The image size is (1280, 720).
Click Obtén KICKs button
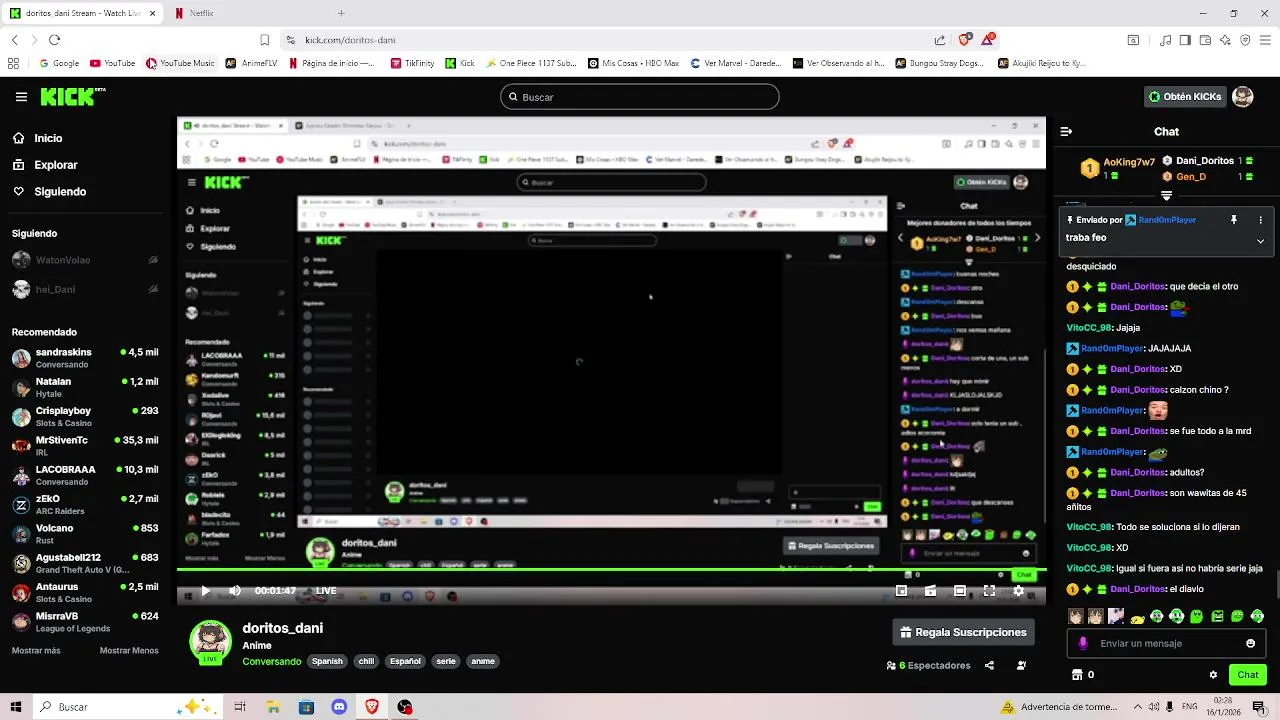tap(1185, 97)
